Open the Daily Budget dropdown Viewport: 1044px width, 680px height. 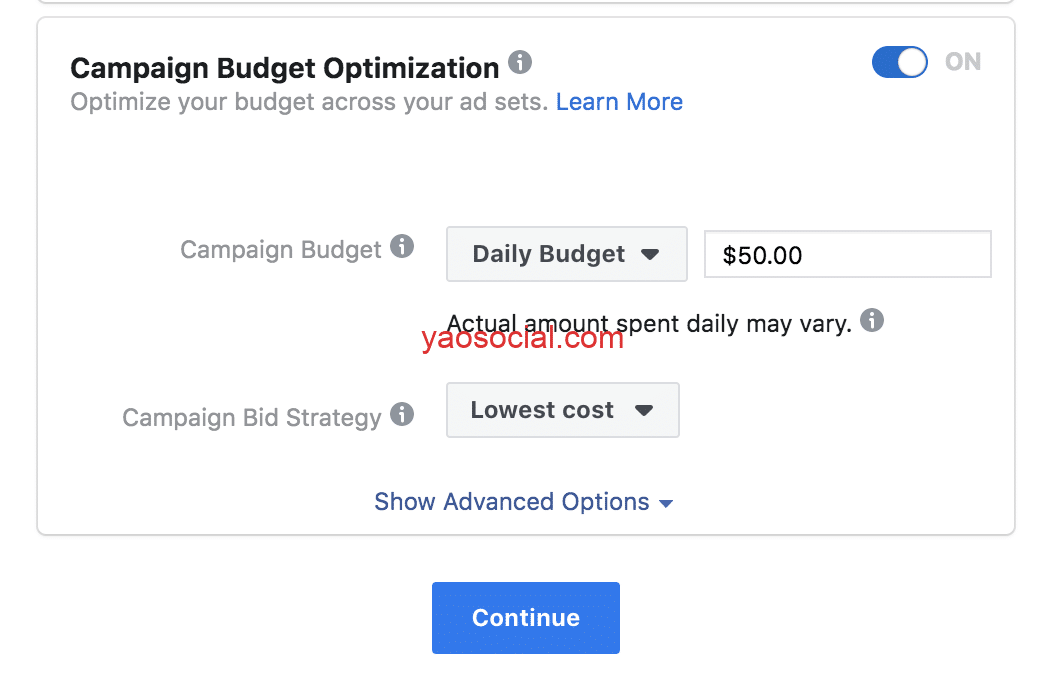pos(566,254)
